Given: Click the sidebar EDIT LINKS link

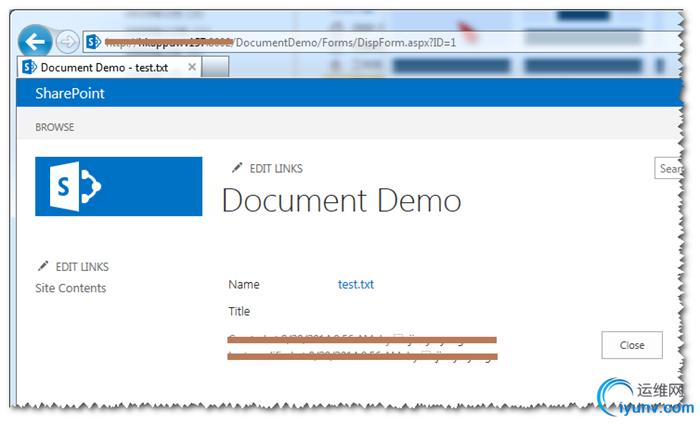Looking at the screenshot, I should tap(82, 267).
